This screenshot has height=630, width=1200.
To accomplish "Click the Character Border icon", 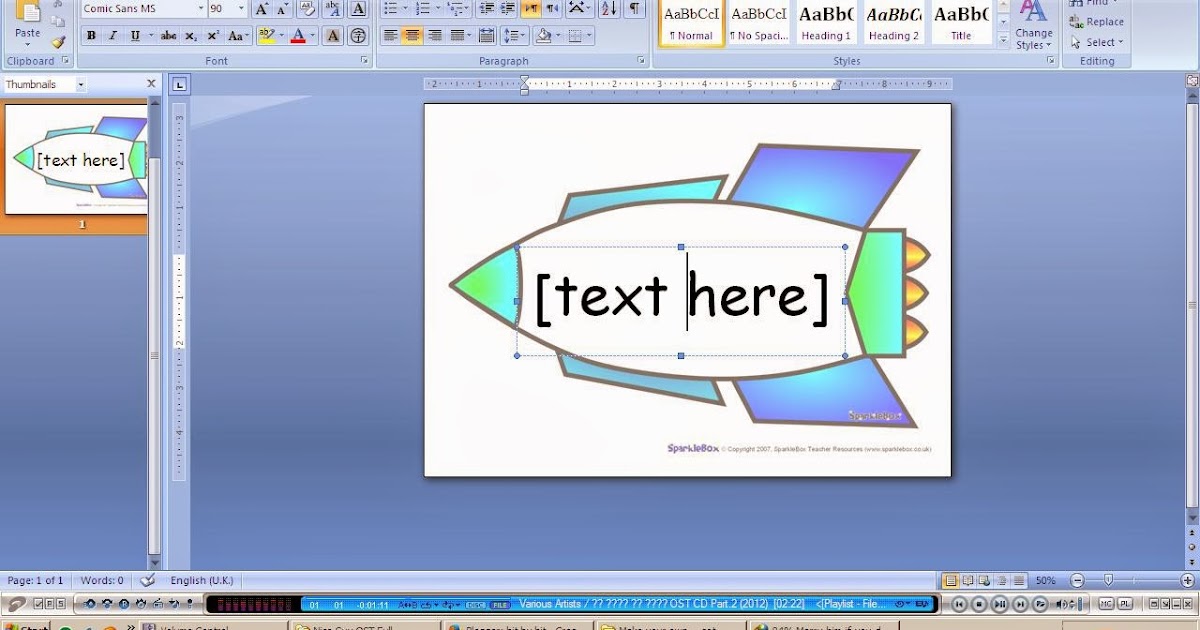I will coord(358,9).
